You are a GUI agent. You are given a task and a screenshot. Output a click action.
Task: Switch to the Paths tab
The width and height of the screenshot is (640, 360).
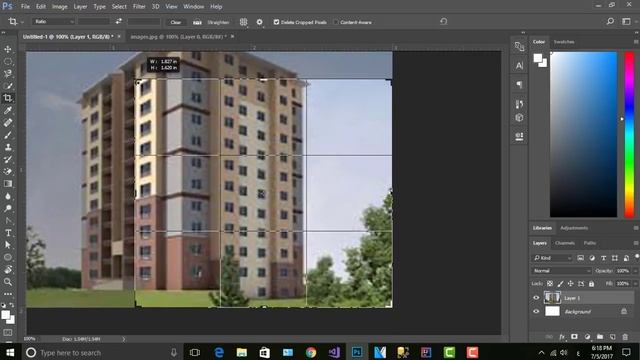[x=590, y=243]
